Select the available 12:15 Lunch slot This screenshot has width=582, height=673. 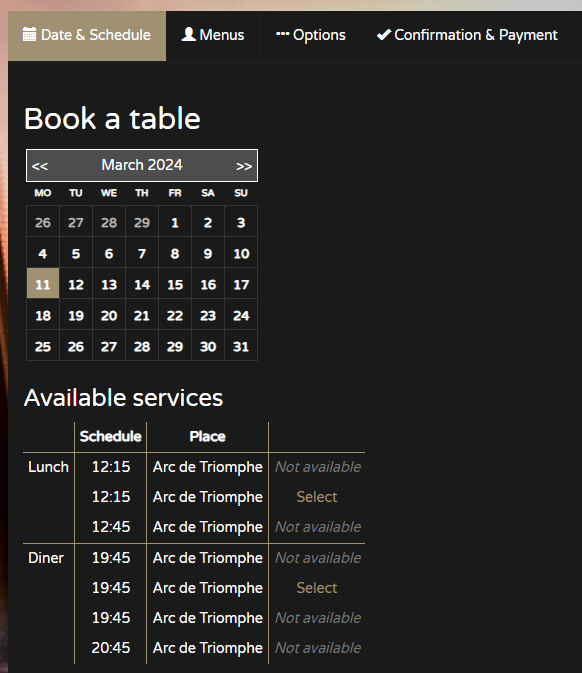(x=317, y=497)
